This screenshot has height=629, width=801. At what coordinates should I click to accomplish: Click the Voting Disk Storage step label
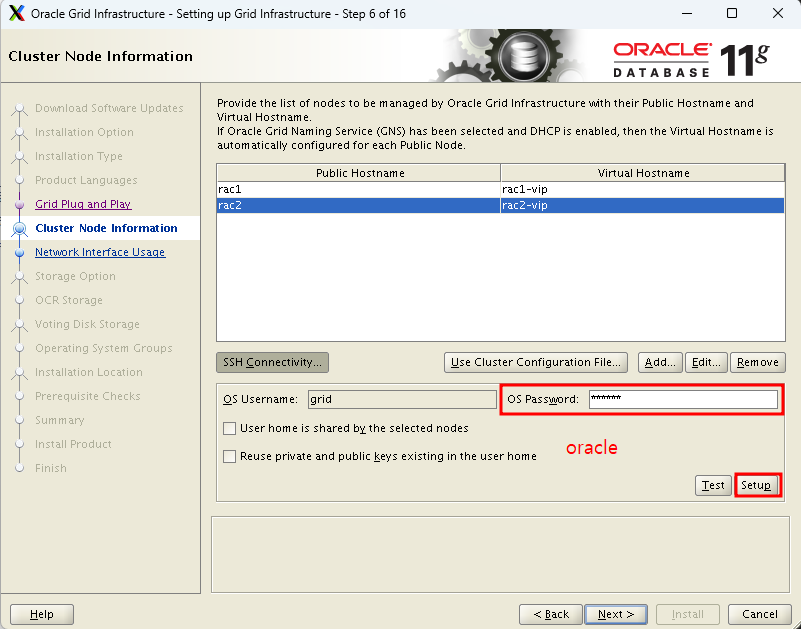(x=87, y=324)
